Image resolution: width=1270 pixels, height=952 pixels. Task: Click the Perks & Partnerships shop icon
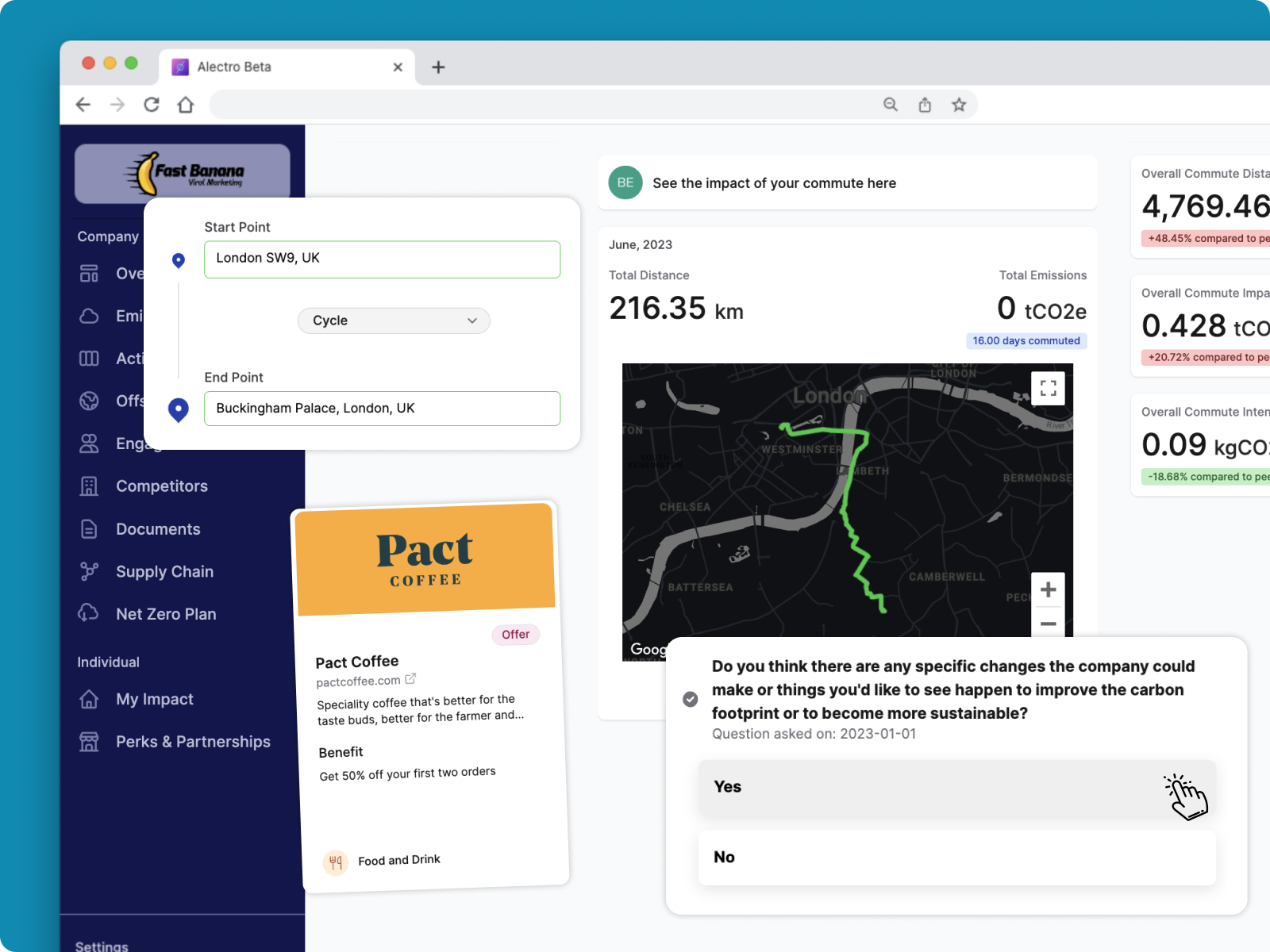(89, 742)
